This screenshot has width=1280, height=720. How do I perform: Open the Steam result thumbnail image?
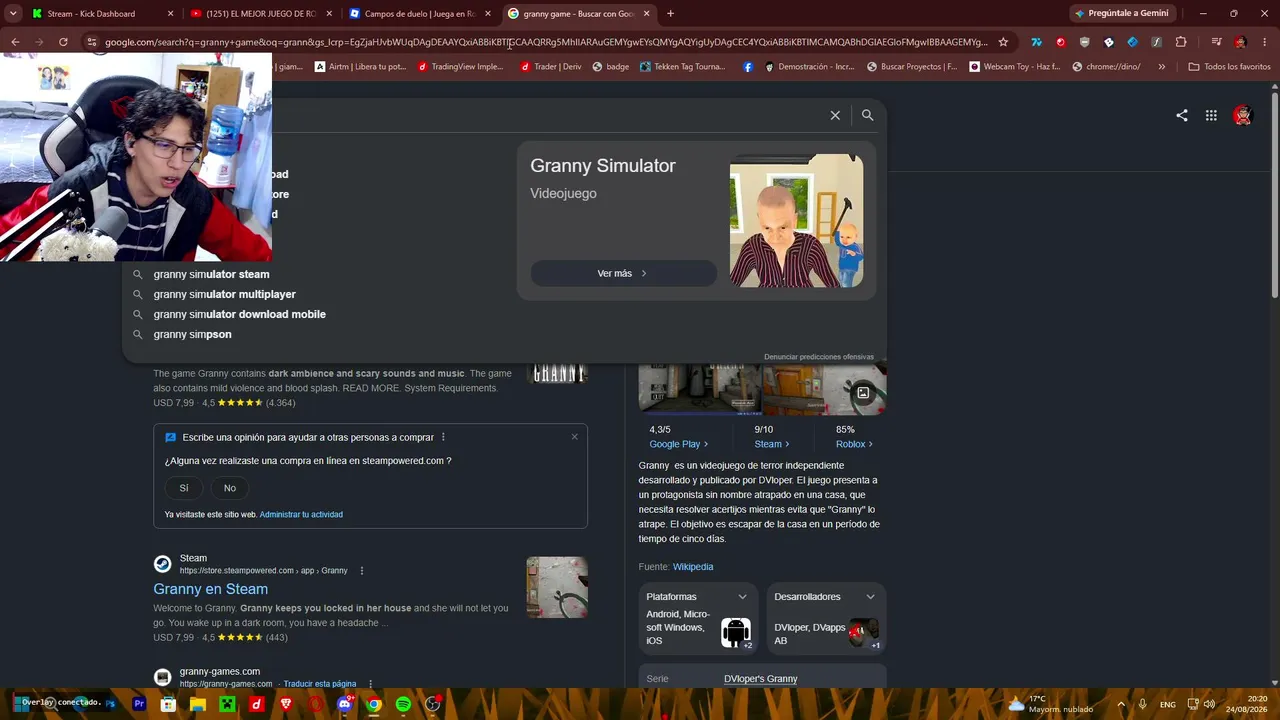(x=557, y=587)
